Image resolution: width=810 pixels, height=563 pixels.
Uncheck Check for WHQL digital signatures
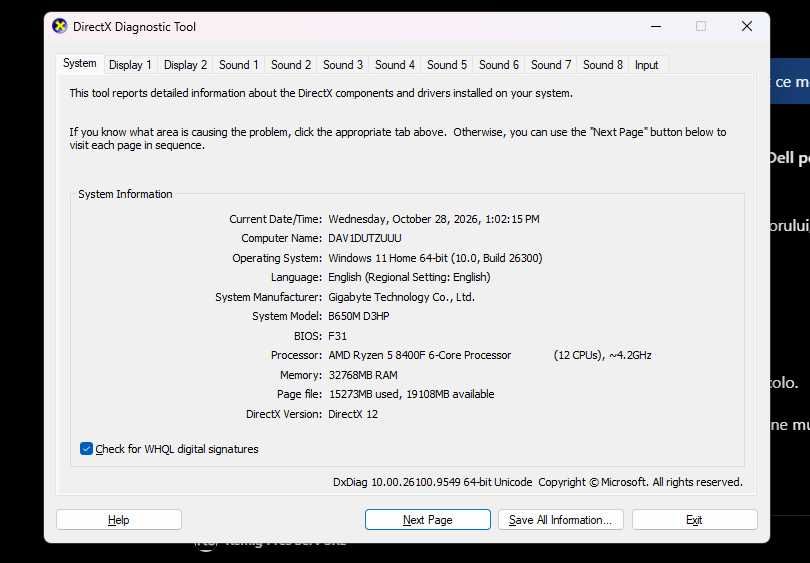point(86,448)
